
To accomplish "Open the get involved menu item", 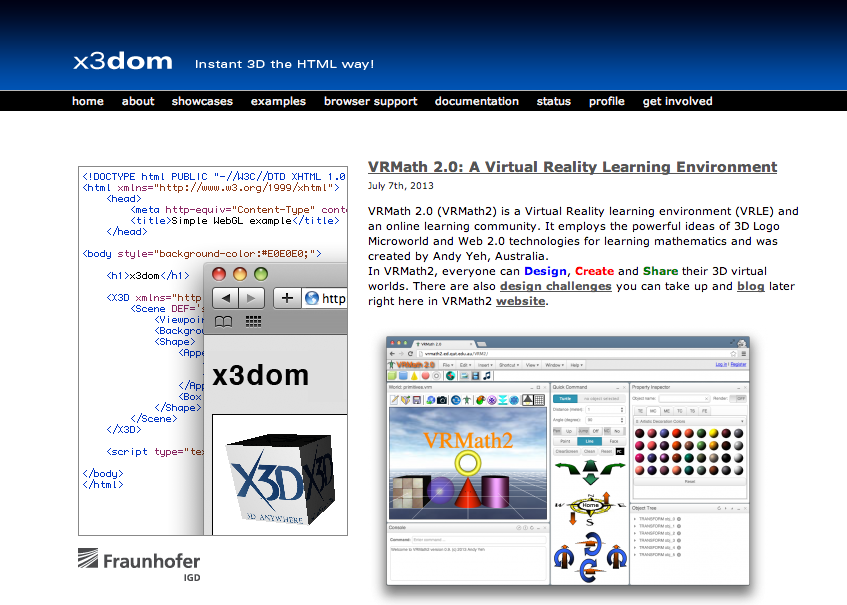I will 677,101.
